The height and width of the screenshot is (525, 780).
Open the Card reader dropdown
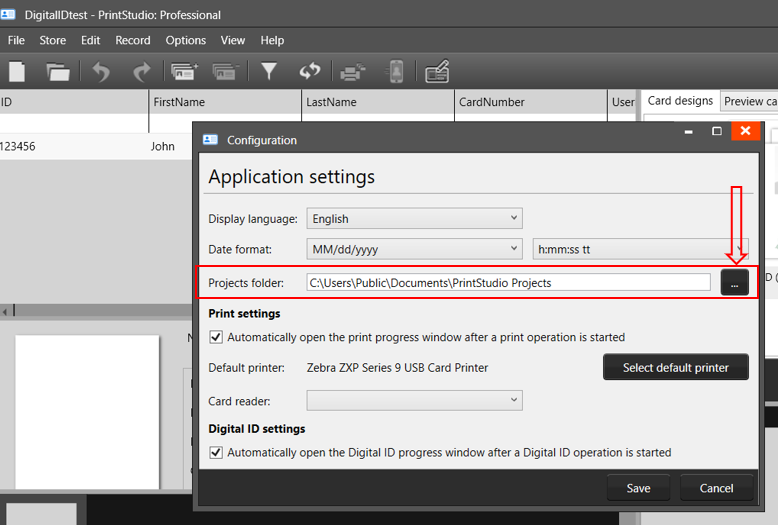(414, 401)
